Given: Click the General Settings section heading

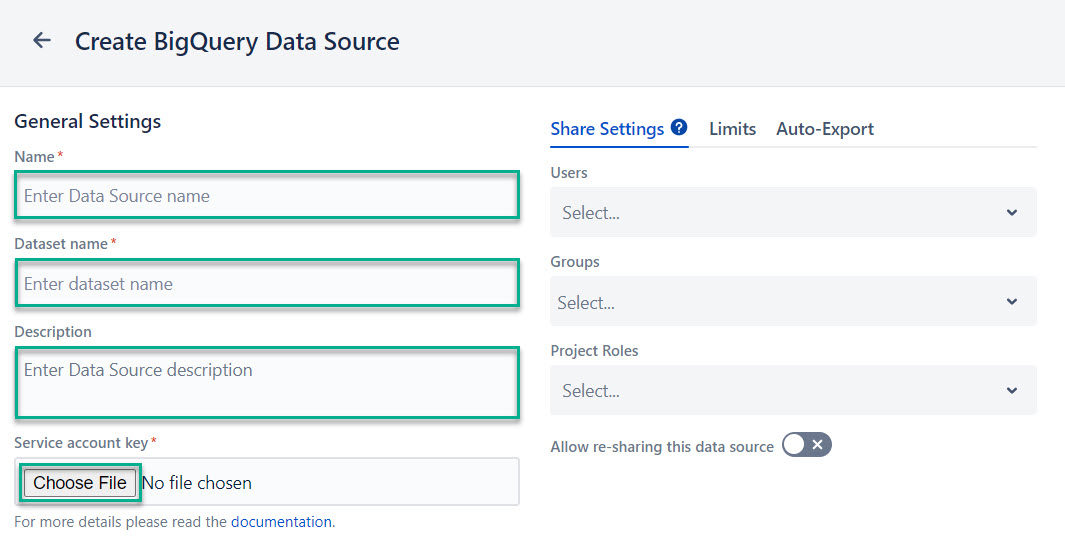Looking at the screenshot, I should 88,122.
